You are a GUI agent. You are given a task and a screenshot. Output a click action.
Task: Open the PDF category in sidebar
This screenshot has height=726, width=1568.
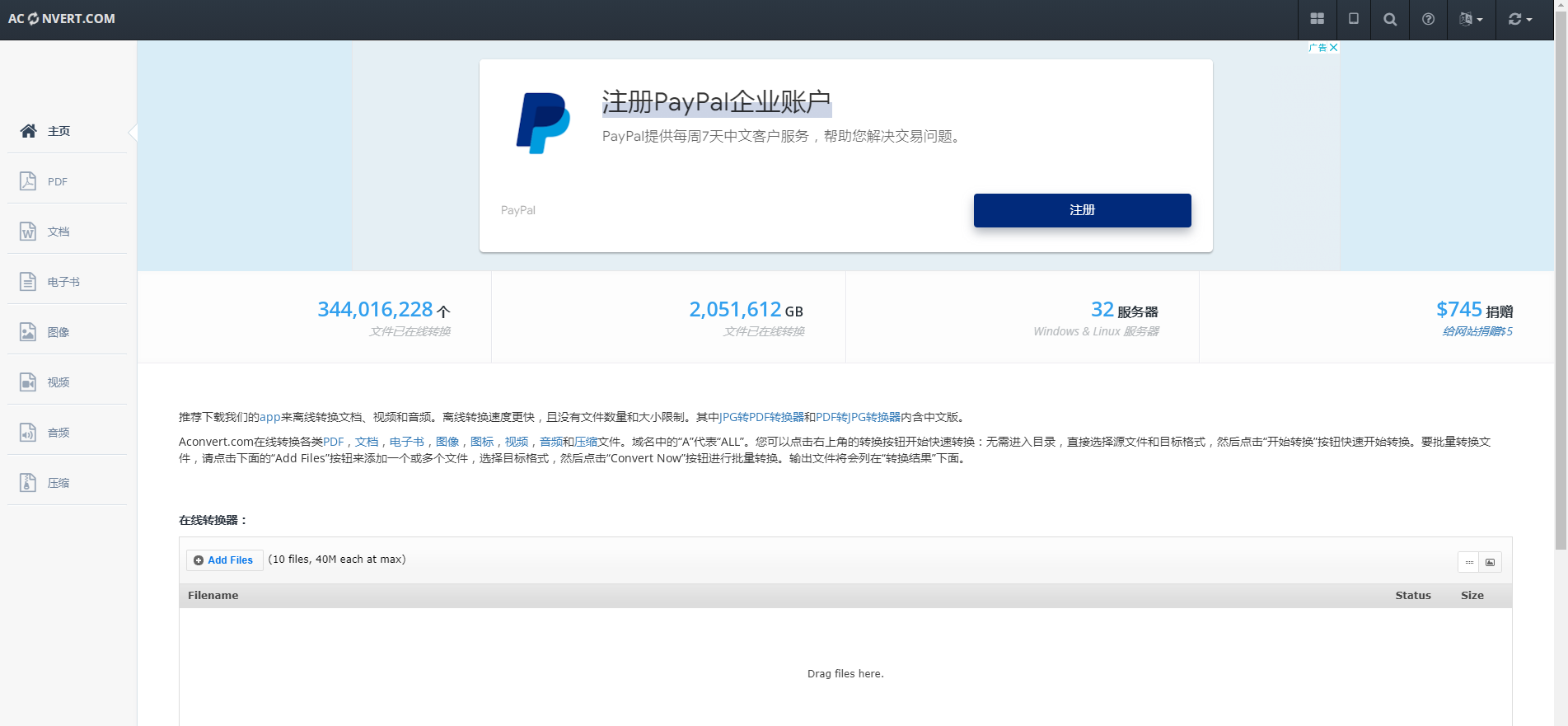pos(68,181)
